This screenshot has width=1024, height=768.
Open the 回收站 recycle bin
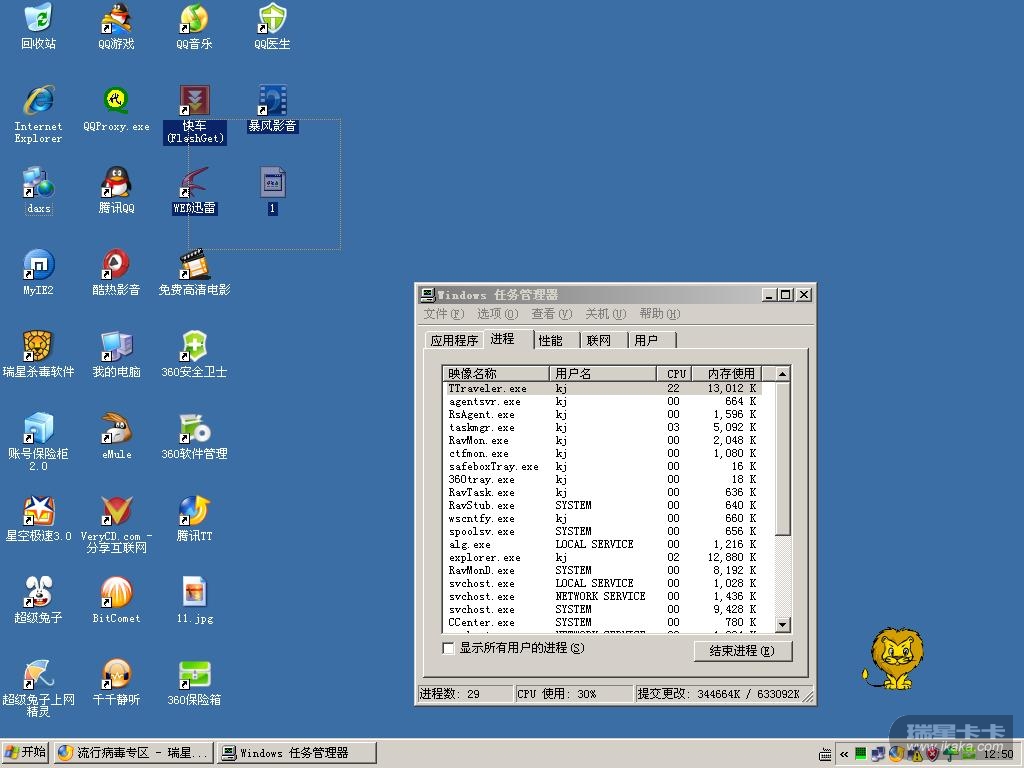(38, 20)
